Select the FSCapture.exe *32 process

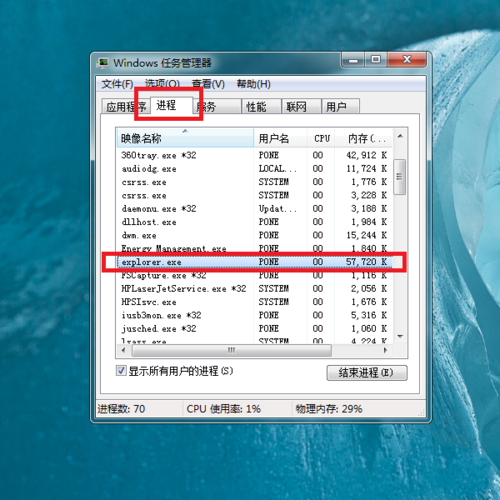click(x=255, y=275)
